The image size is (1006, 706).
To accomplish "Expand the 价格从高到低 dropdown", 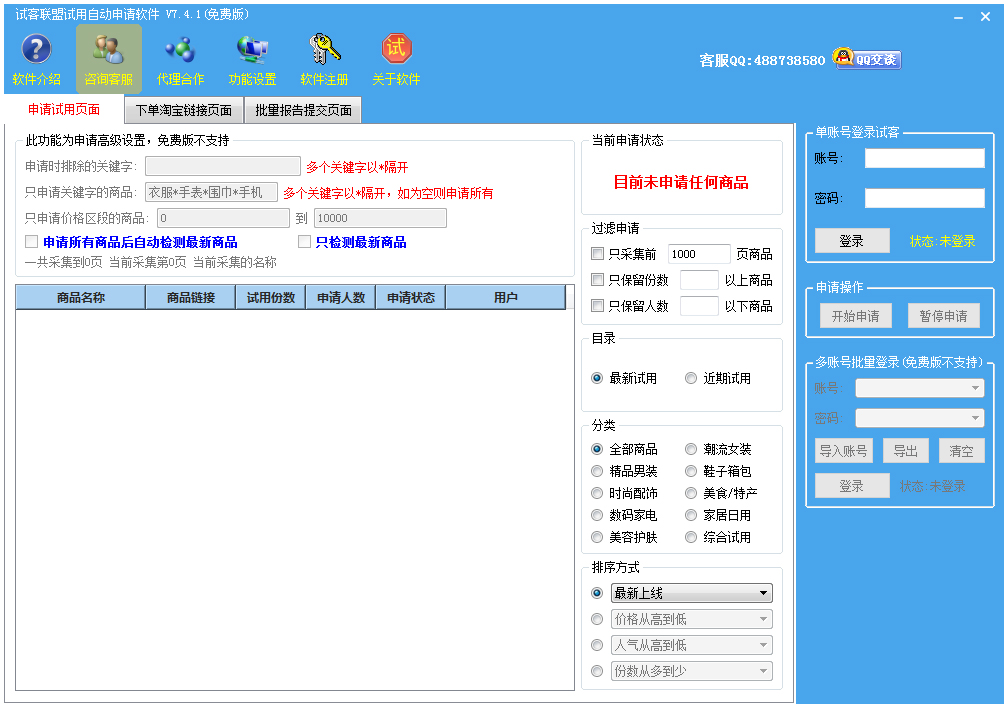I will pos(692,619).
